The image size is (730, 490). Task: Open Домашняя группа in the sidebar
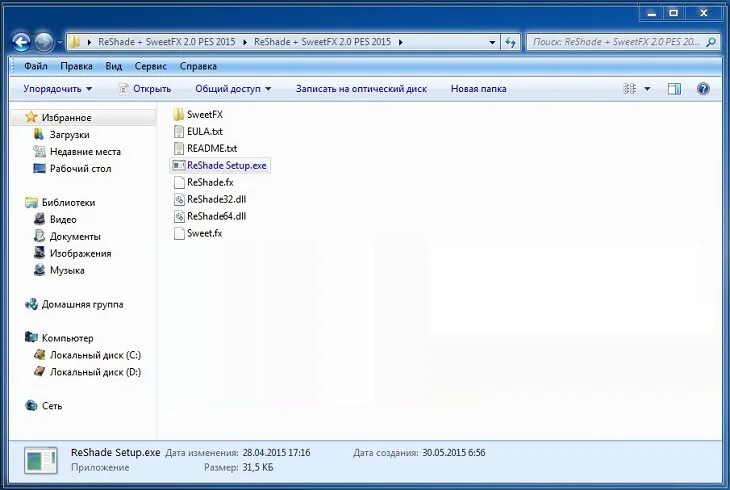click(82, 304)
